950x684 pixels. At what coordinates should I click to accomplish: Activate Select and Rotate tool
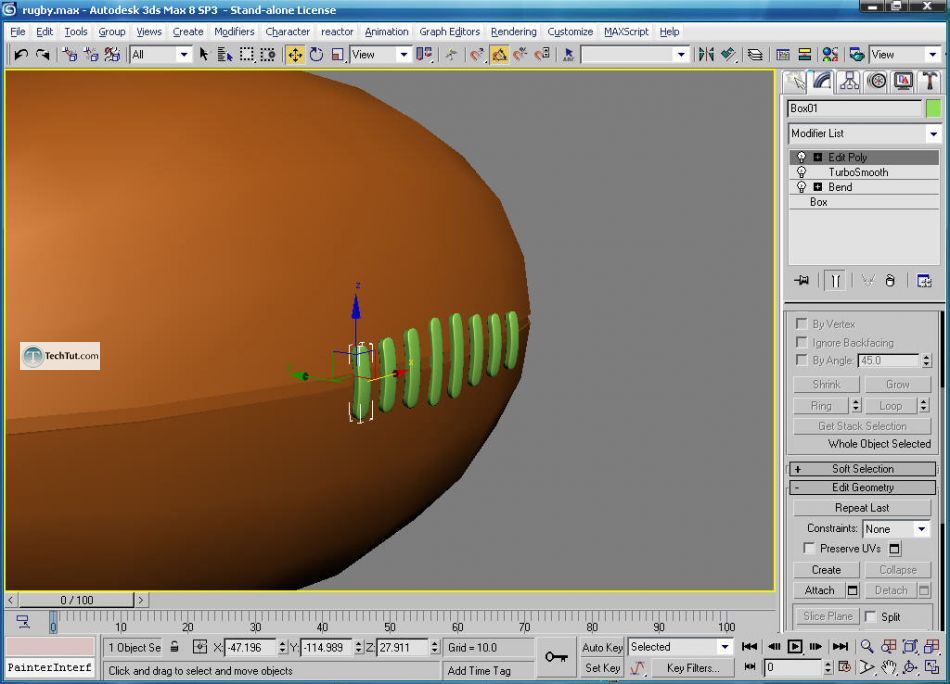click(316, 55)
